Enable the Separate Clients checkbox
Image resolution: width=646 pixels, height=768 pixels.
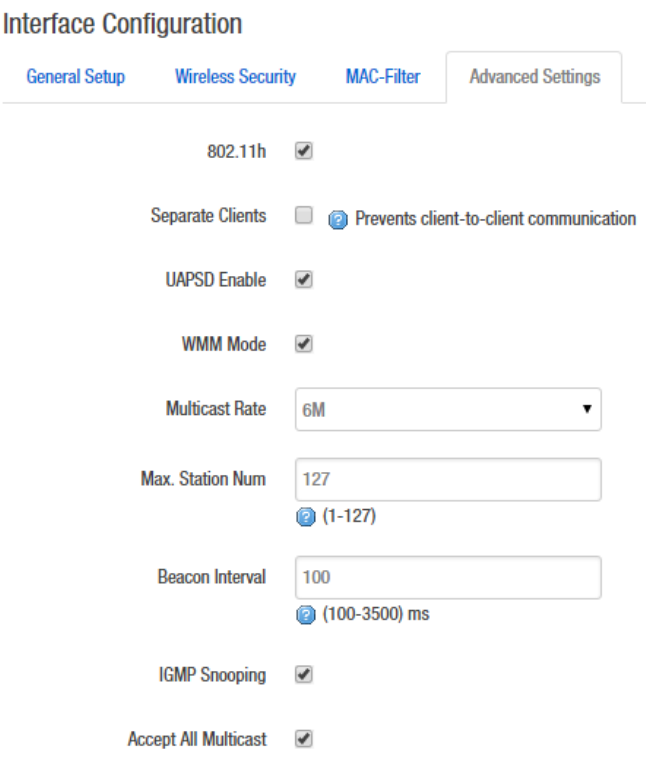point(304,216)
